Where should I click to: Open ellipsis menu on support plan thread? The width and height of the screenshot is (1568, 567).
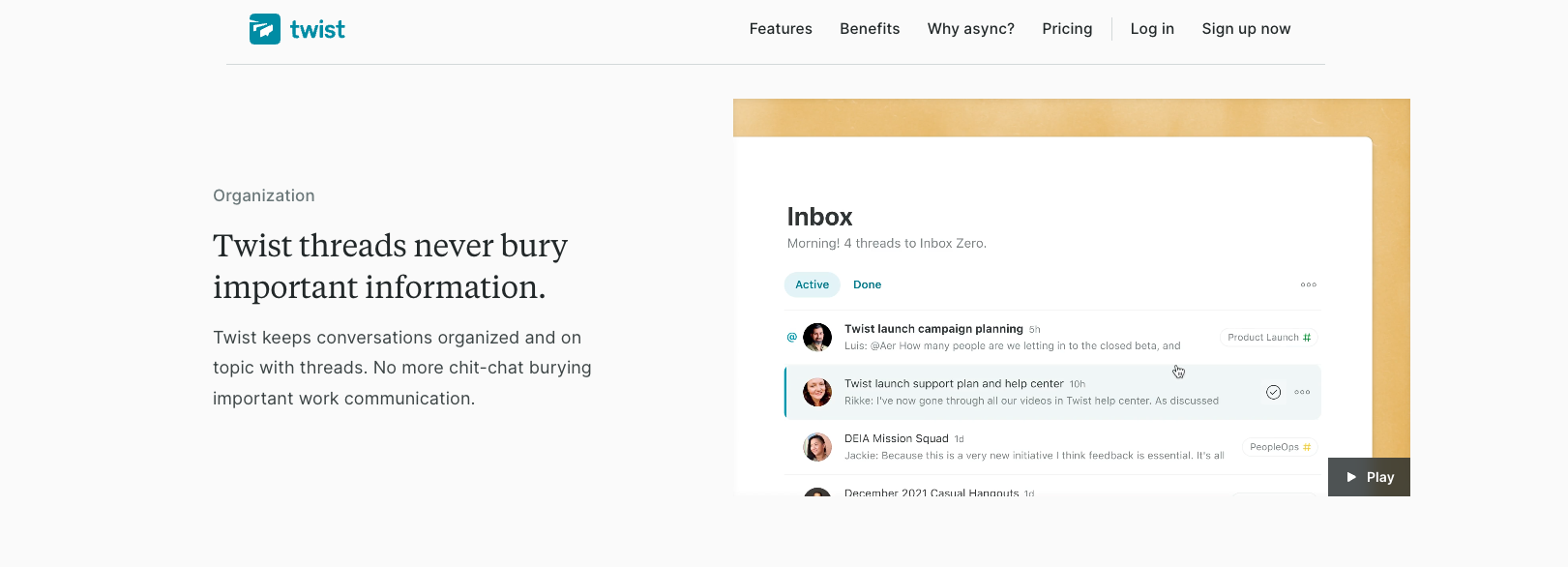pyautogui.click(x=1302, y=392)
